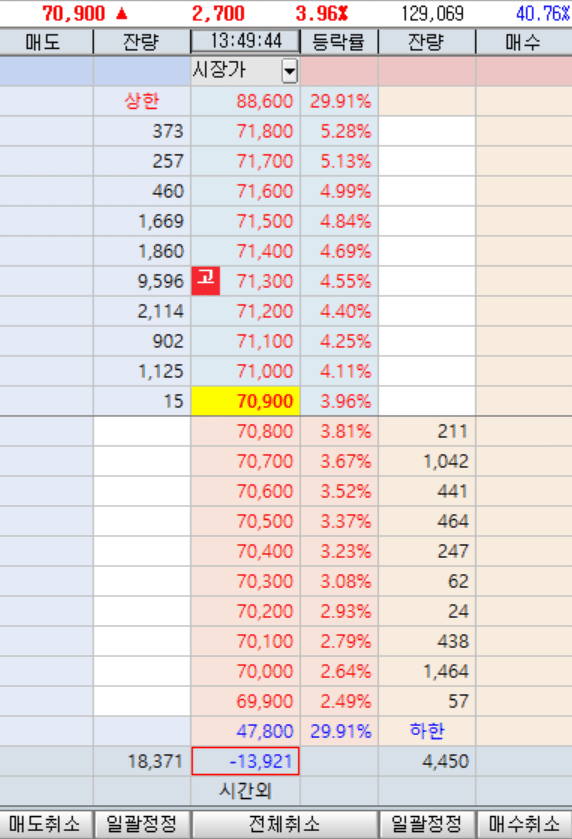This screenshot has width=572, height=839.
Task: Click ask quantity 9,596
Action: (x=161, y=281)
